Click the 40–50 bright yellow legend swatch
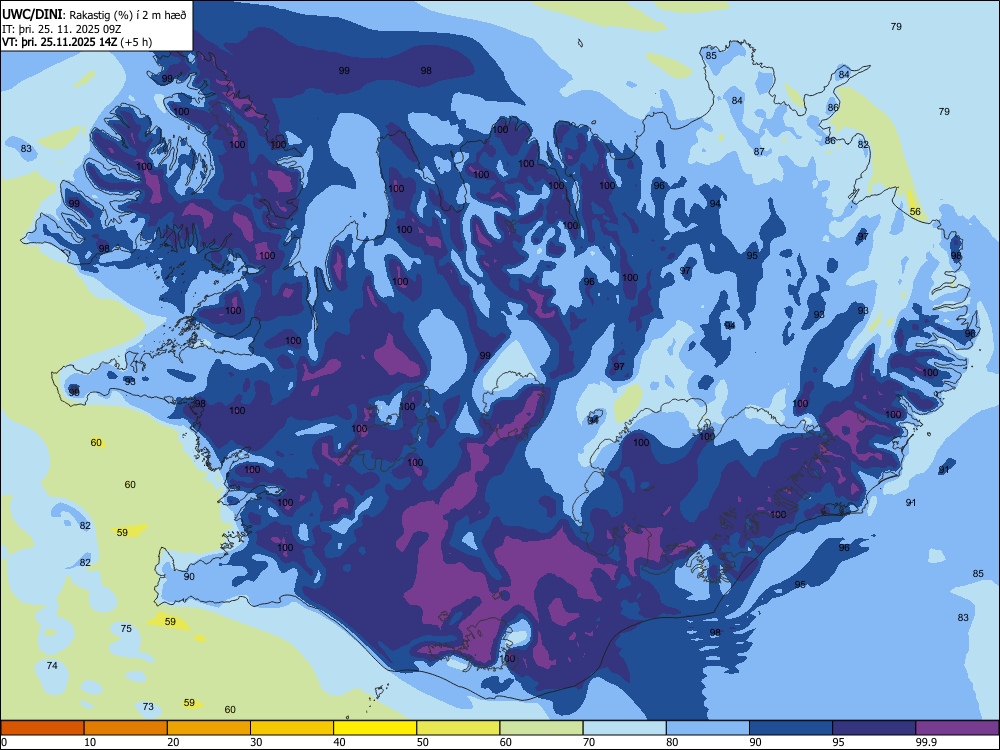 pos(375,728)
